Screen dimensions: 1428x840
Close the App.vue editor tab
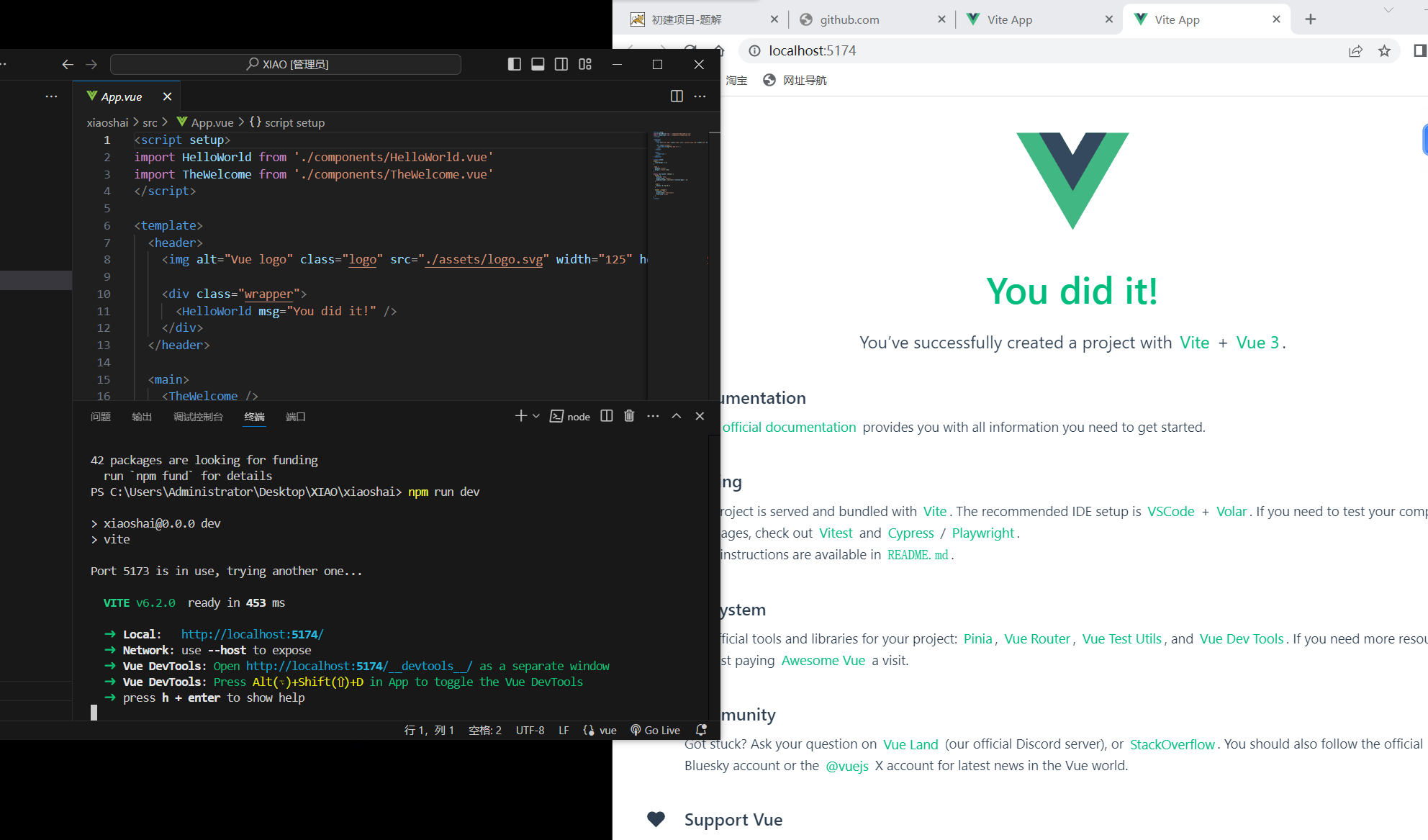click(x=167, y=96)
